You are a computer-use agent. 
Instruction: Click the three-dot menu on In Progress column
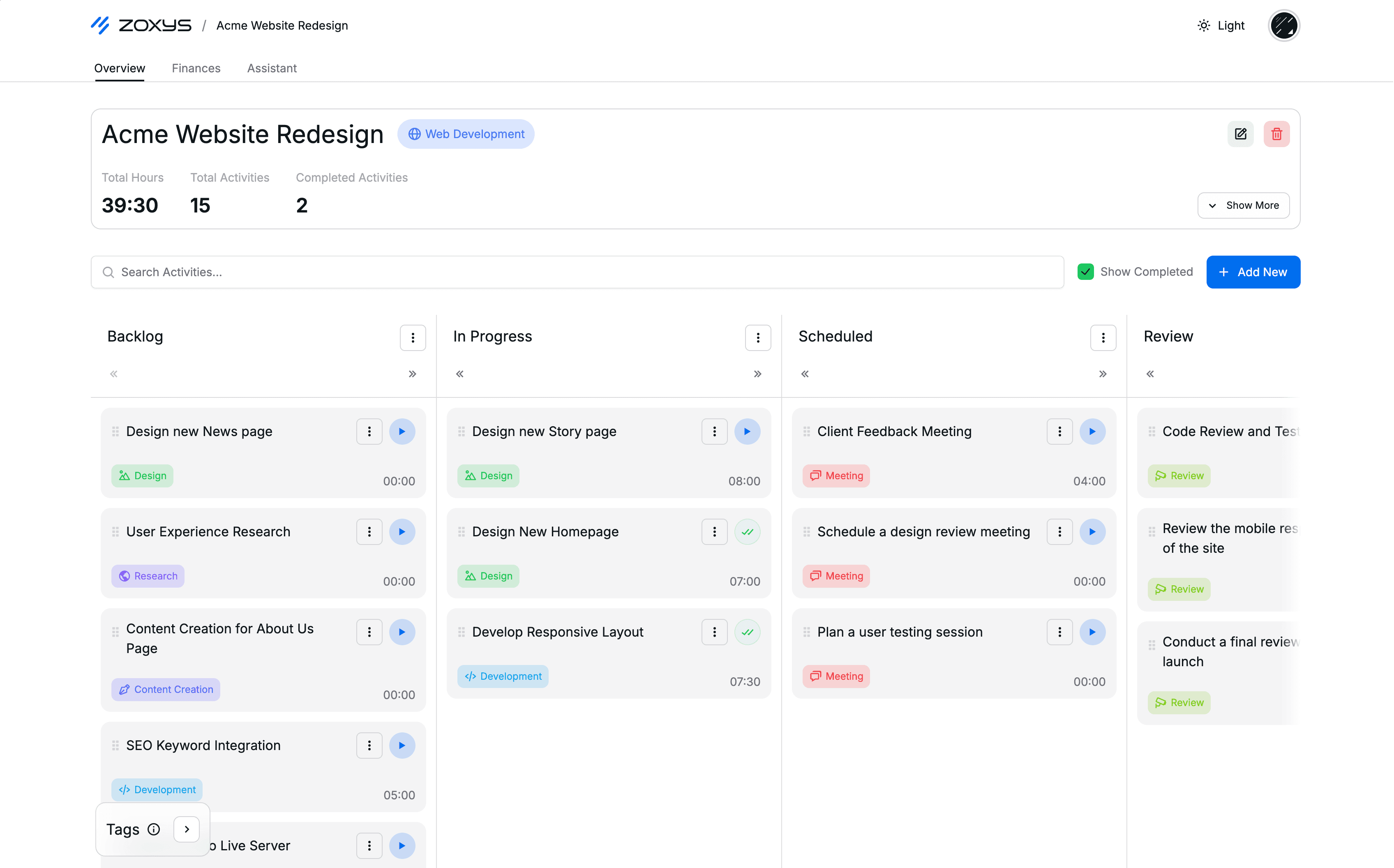point(758,337)
